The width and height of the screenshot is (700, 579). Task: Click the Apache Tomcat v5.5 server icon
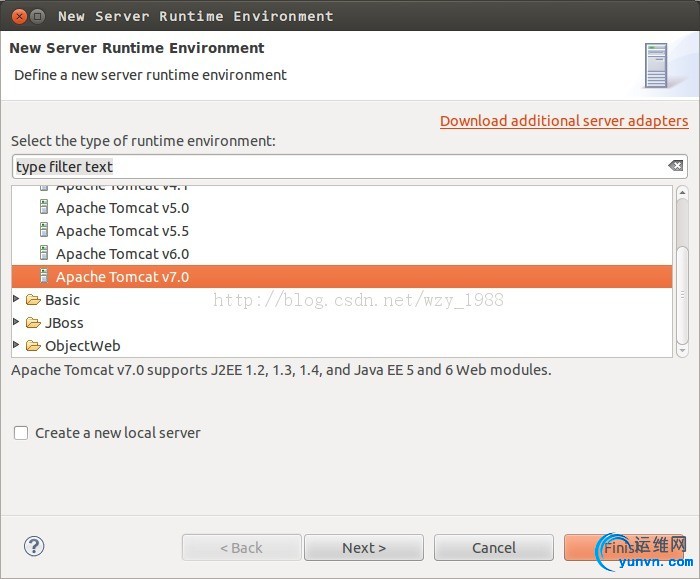[44, 230]
